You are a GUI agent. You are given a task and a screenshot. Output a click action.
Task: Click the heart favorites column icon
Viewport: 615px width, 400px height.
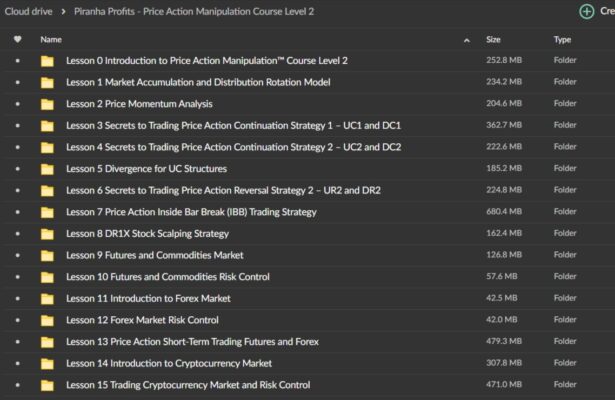coord(18,39)
